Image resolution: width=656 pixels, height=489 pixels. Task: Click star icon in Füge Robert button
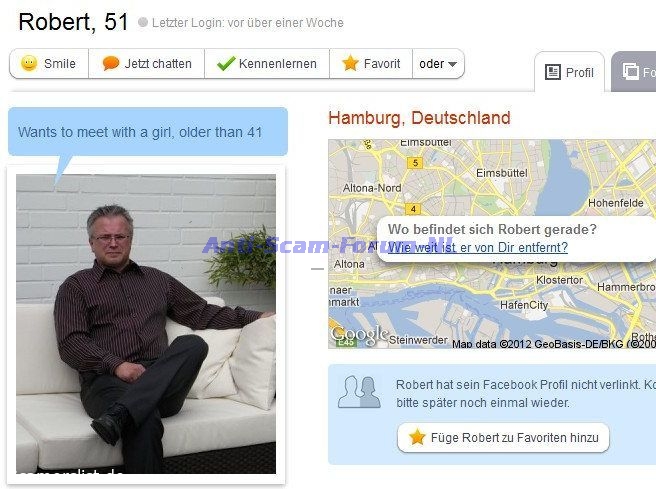click(x=417, y=438)
